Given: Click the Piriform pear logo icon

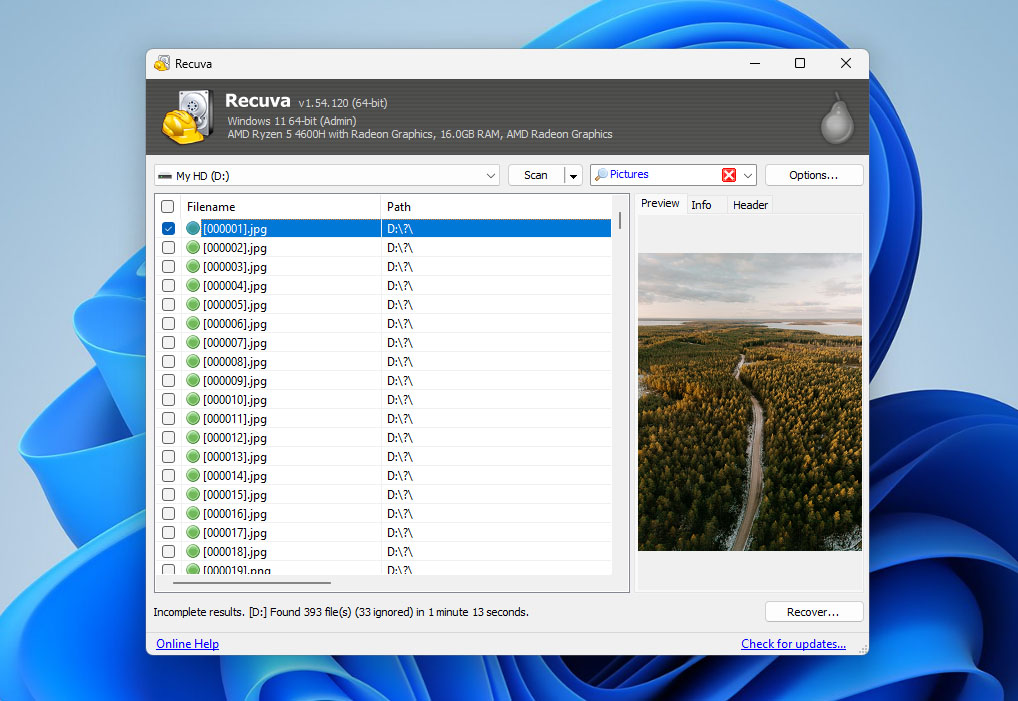Looking at the screenshot, I should click(x=836, y=118).
